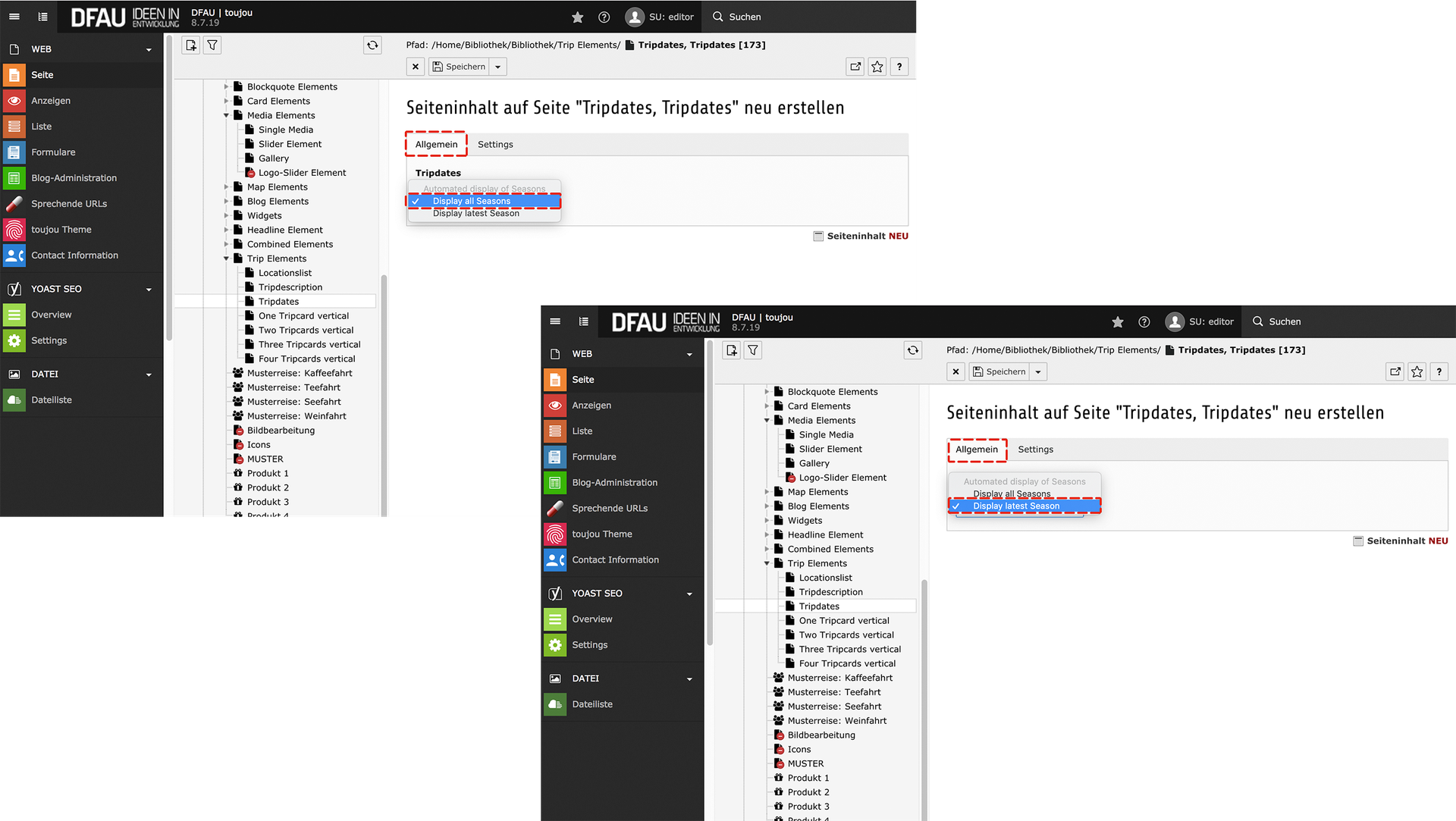Switch to the Settings tab in upper window

pyautogui.click(x=494, y=144)
